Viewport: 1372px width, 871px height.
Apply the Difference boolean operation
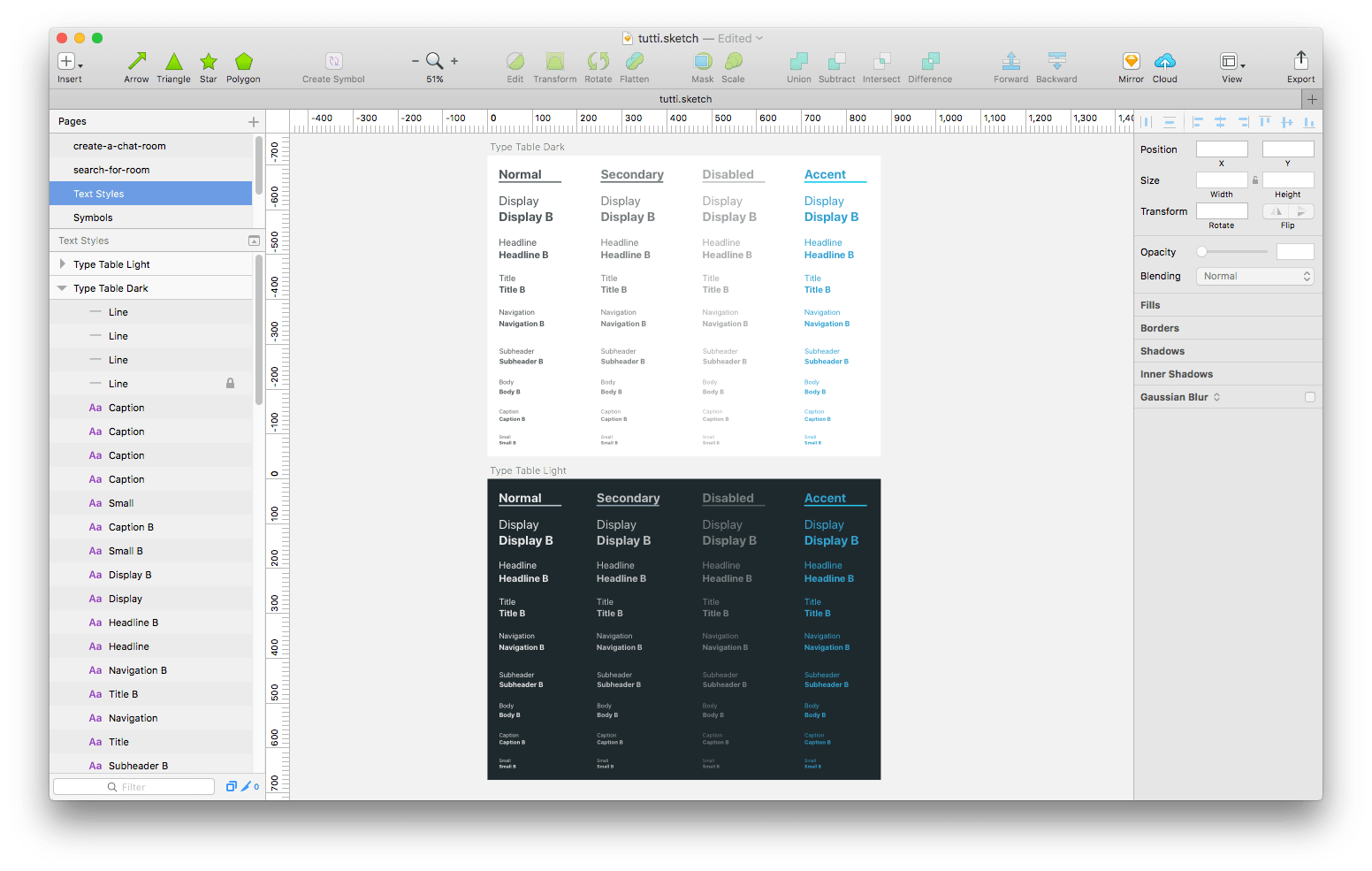click(930, 61)
